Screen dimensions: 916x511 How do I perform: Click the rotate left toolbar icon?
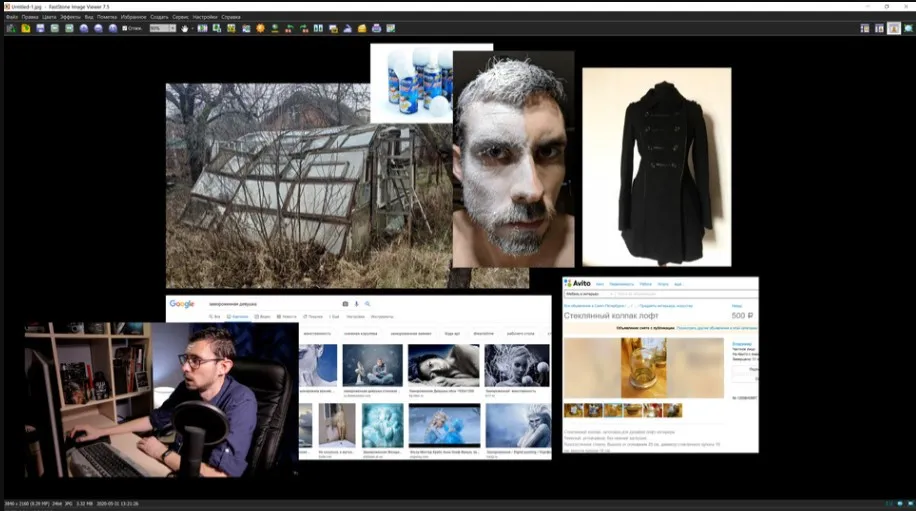pos(289,28)
